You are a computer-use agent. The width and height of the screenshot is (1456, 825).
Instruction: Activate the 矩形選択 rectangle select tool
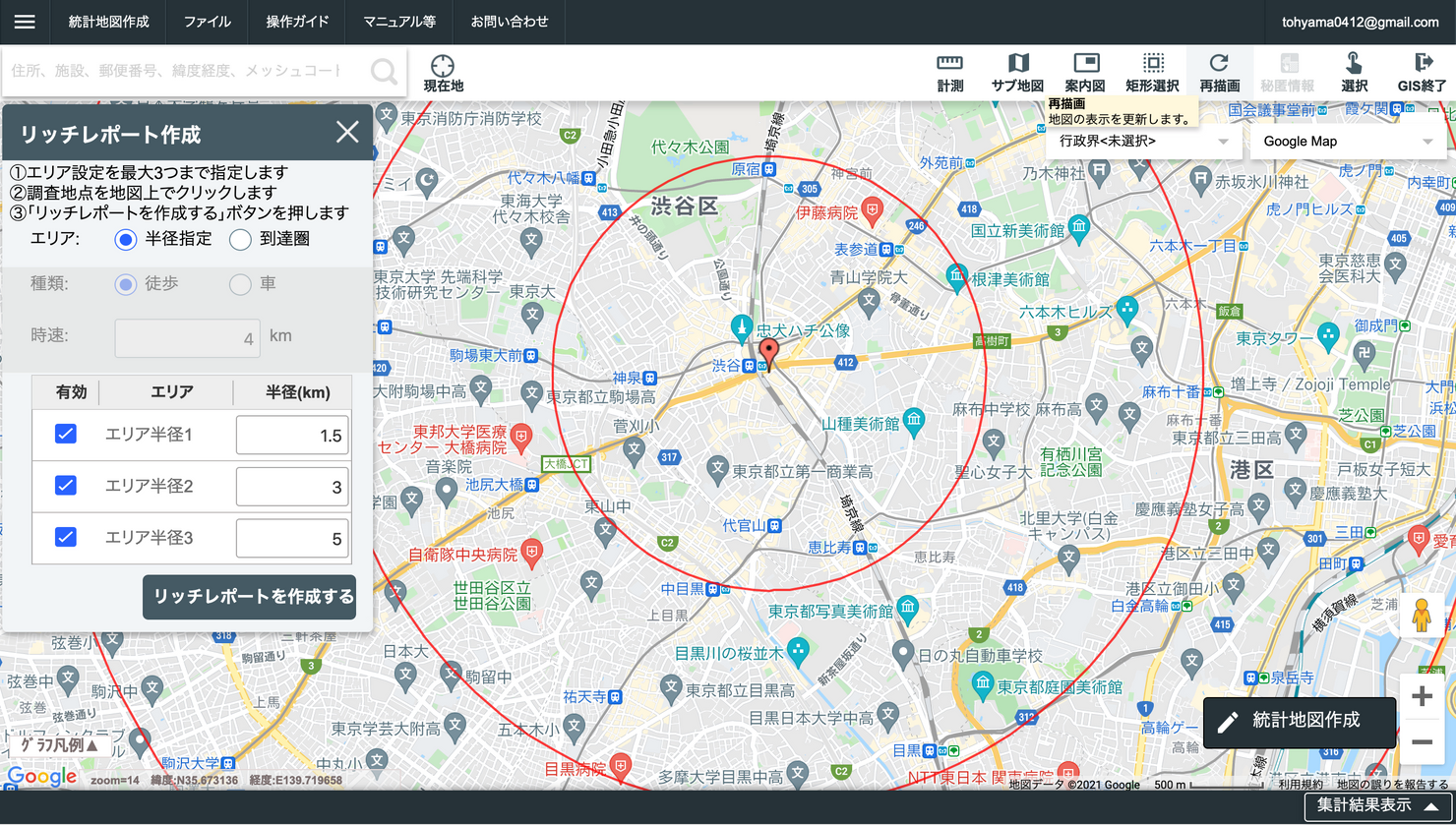click(x=1152, y=73)
